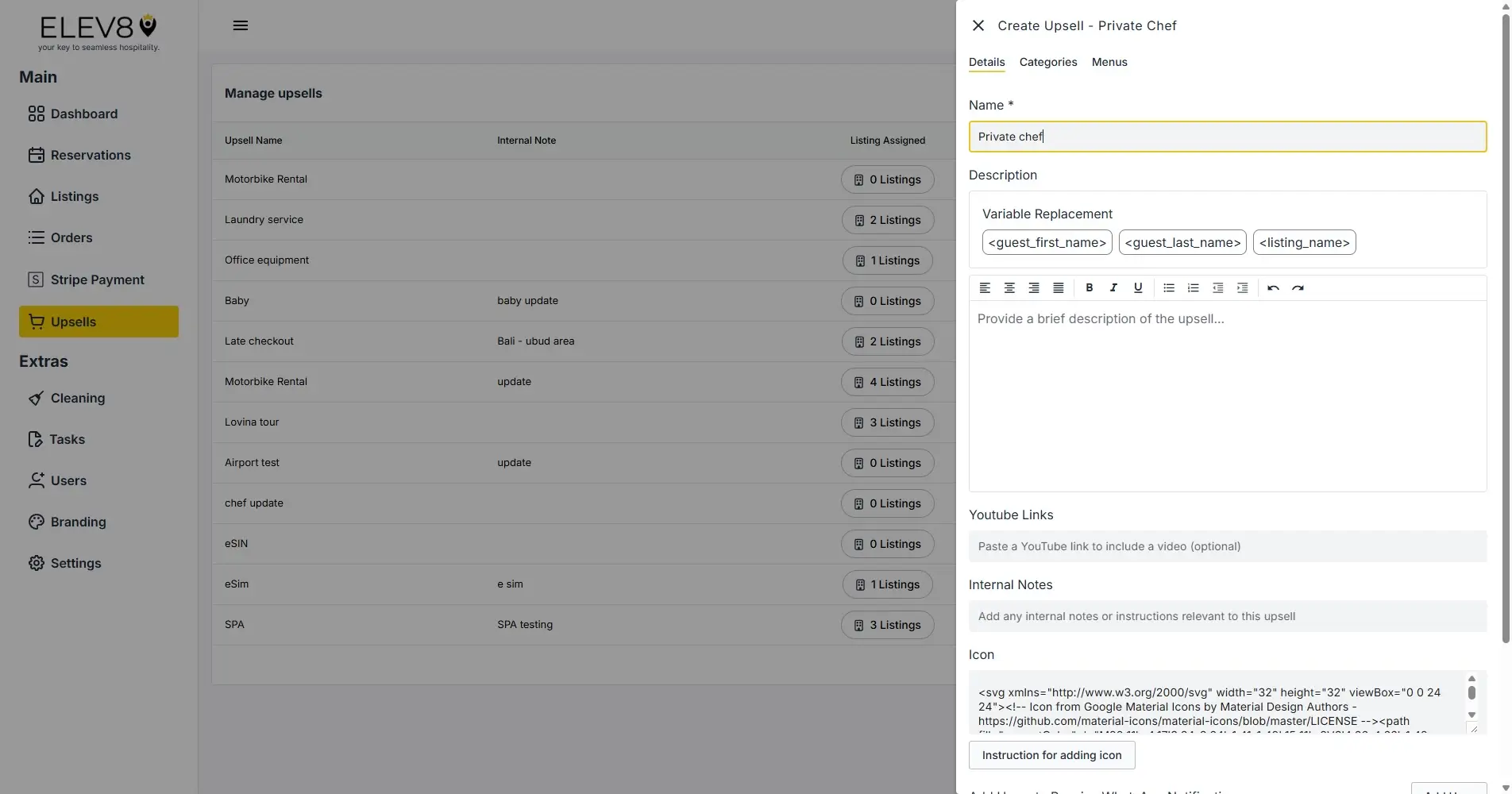This screenshot has width=1512, height=794.
Task: Apply italic styling in the description editor
Action: point(1113,287)
